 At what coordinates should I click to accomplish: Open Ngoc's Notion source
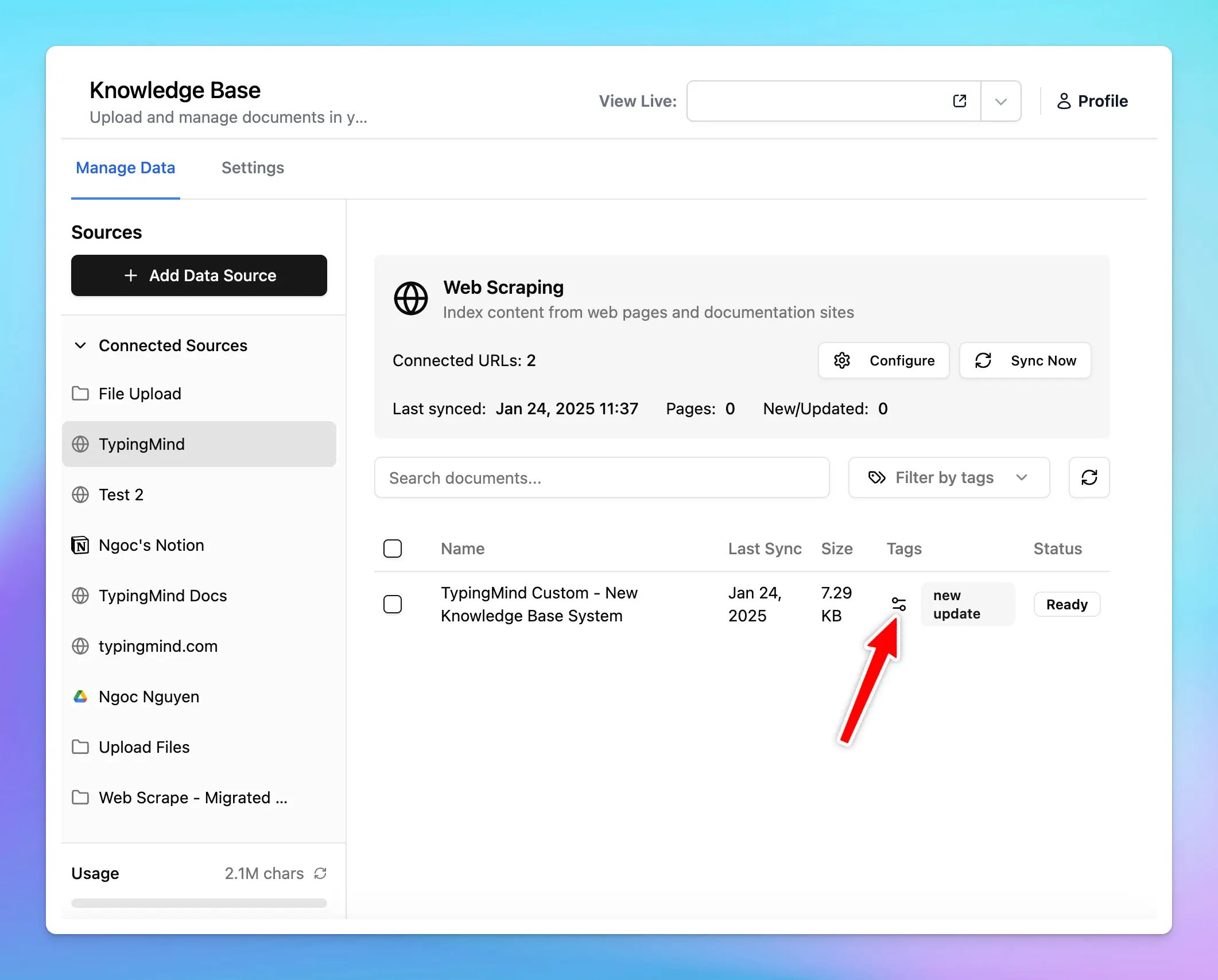(199, 545)
